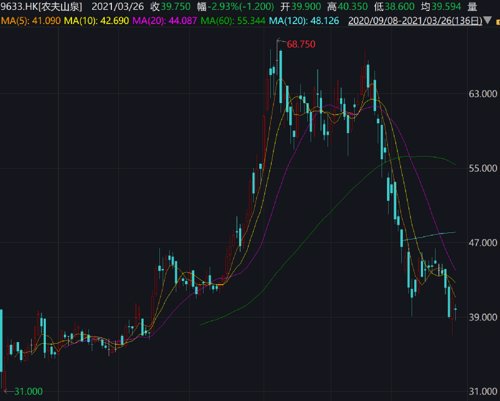The image size is (500, 401).
Task: Click the 55.000 price axis label
Action: point(483,168)
